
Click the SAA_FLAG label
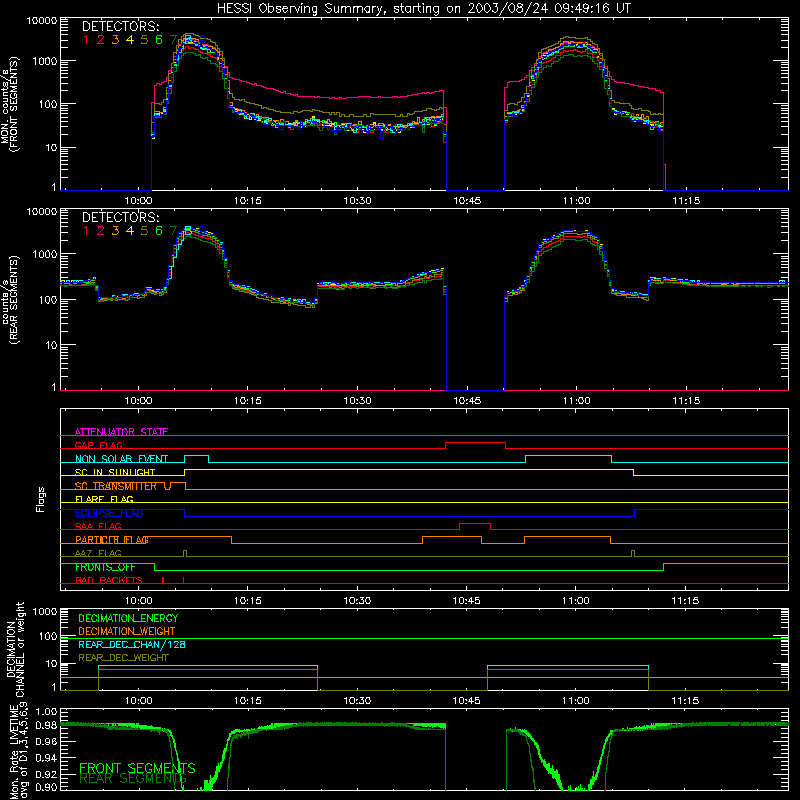98,526
